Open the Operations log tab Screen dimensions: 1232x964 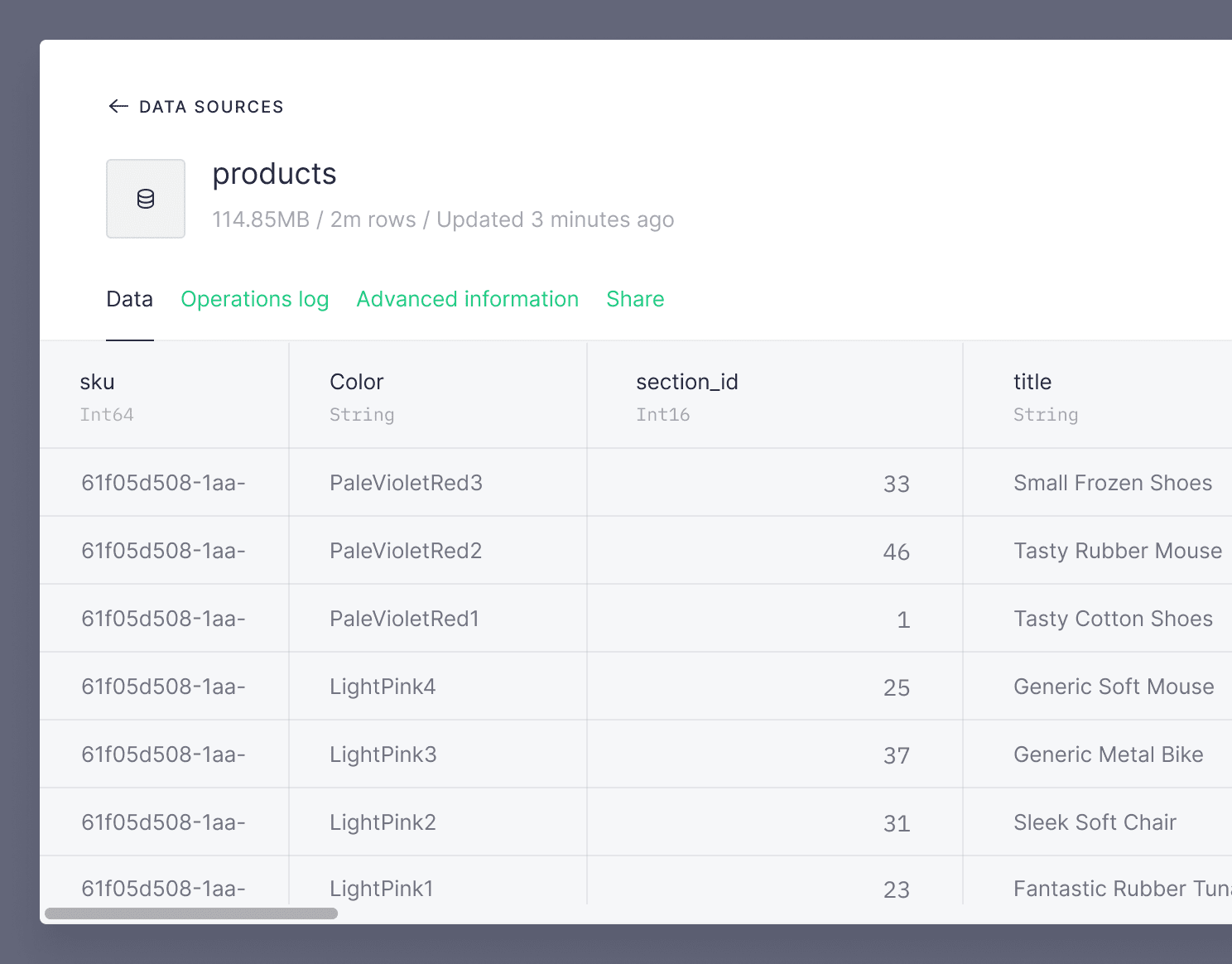pyautogui.click(x=255, y=299)
